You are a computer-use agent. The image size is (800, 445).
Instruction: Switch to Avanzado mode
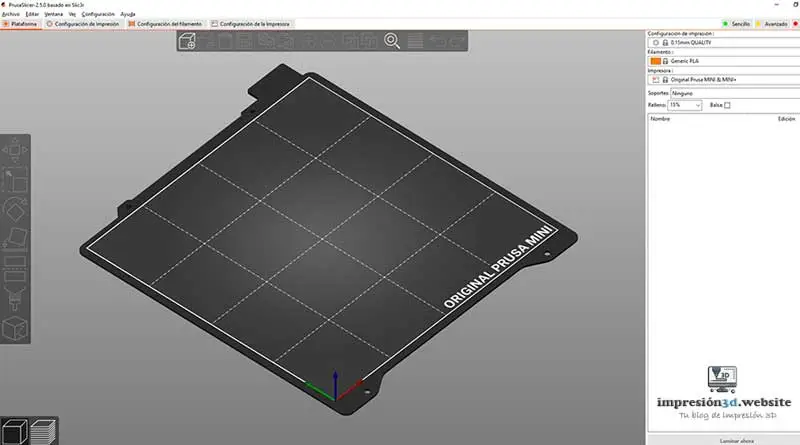tap(771, 24)
